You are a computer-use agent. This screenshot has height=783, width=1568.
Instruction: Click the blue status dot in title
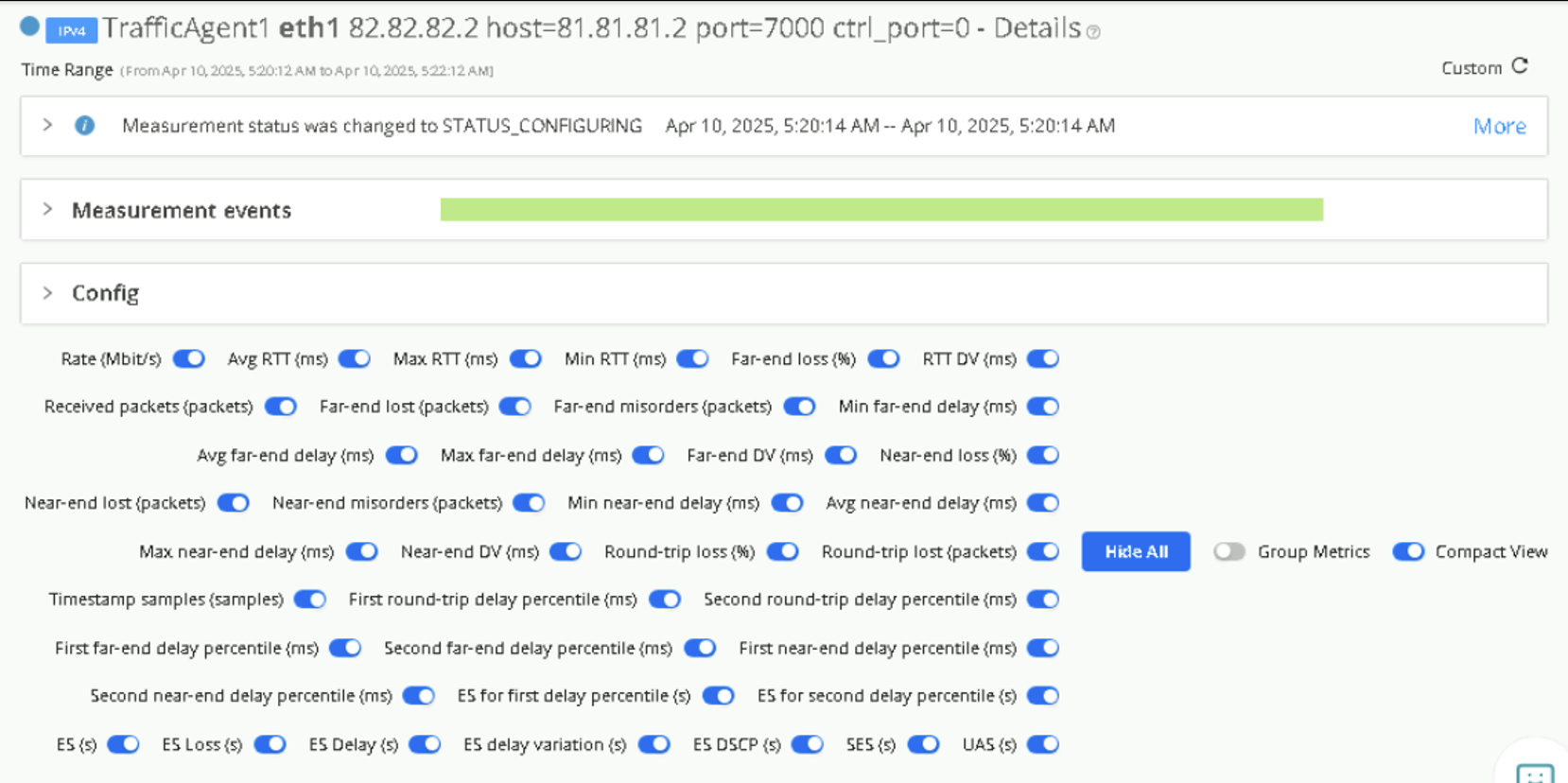pyautogui.click(x=30, y=26)
